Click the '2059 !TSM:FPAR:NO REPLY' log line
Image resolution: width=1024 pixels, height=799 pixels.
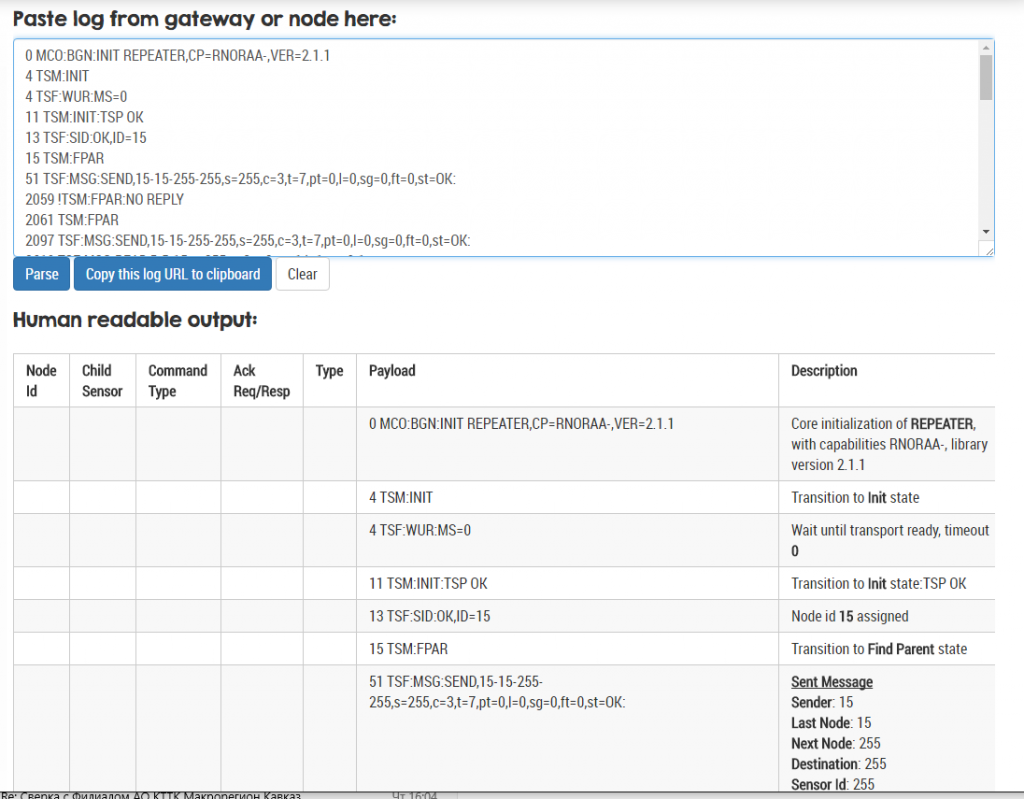click(x=105, y=199)
